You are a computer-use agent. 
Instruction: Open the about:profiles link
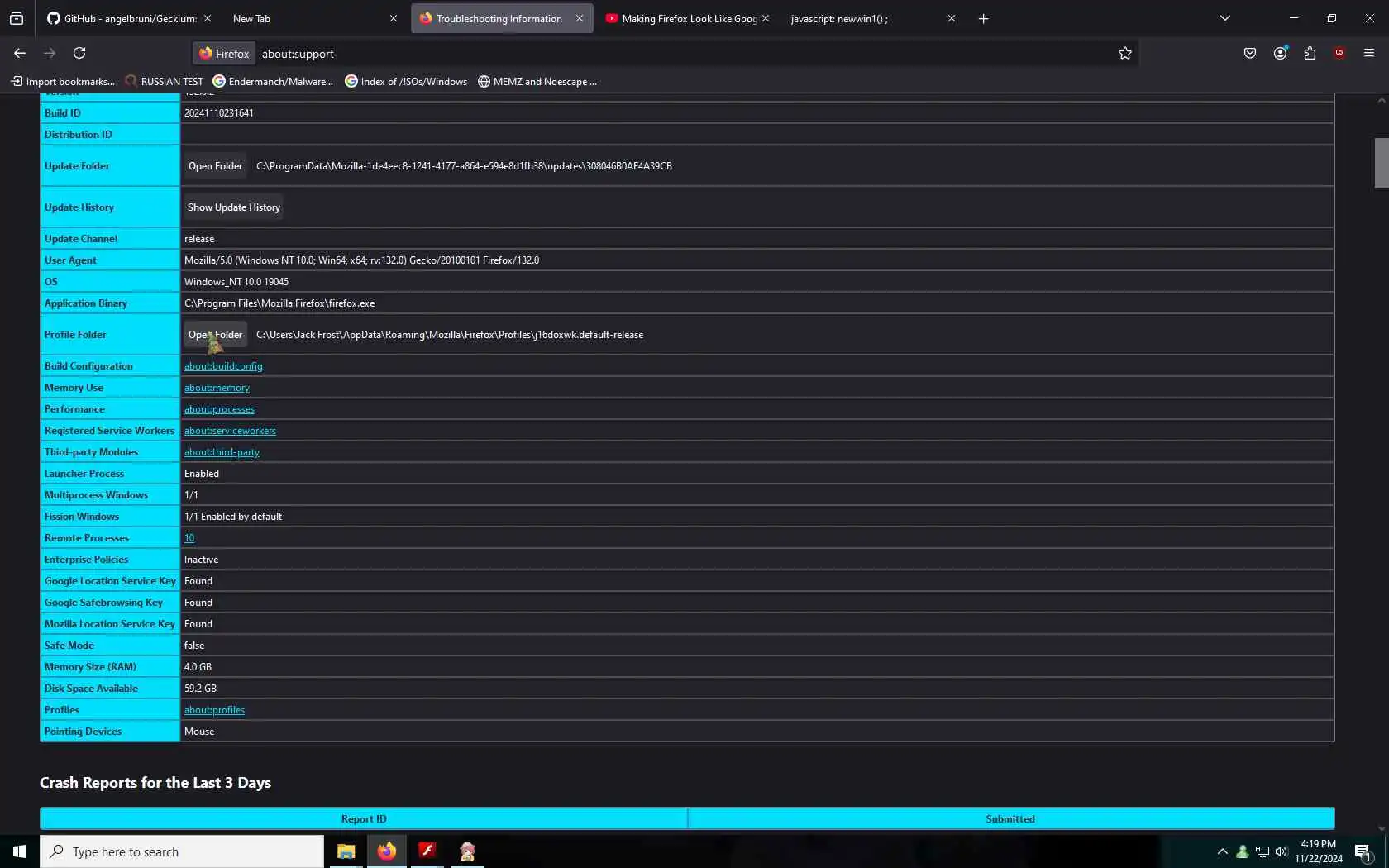[214, 710]
